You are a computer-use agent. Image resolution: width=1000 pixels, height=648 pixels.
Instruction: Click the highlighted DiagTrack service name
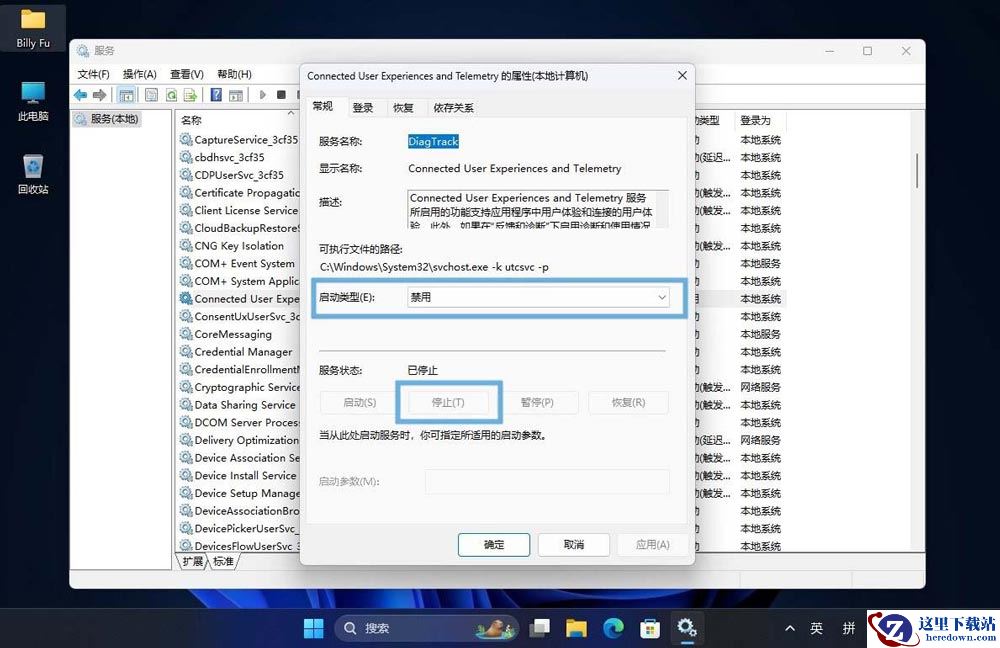[433, 142]
